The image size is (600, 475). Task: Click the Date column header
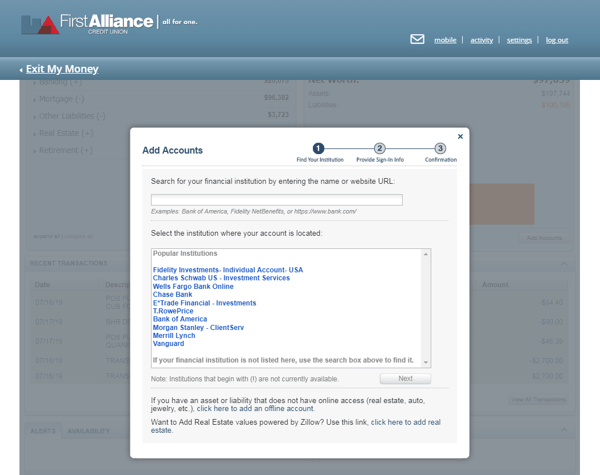point(42,285)
